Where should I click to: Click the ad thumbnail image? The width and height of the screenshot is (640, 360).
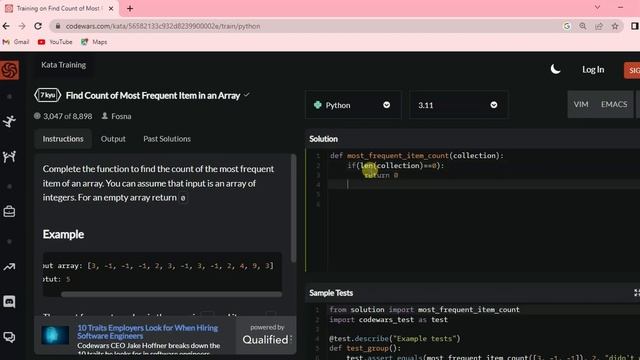(55, 335)
